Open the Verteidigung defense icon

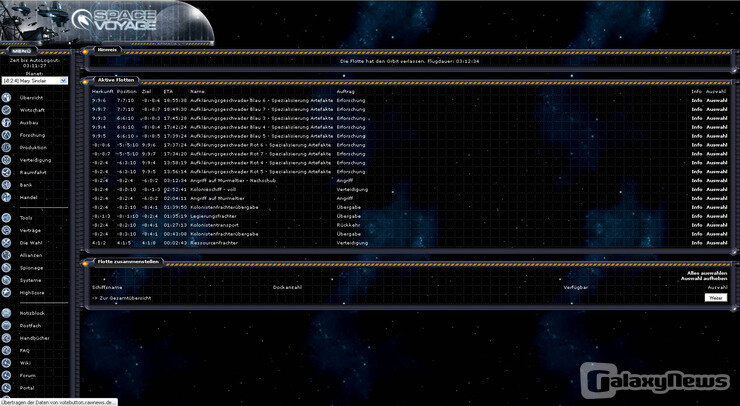tap(6, 160)
